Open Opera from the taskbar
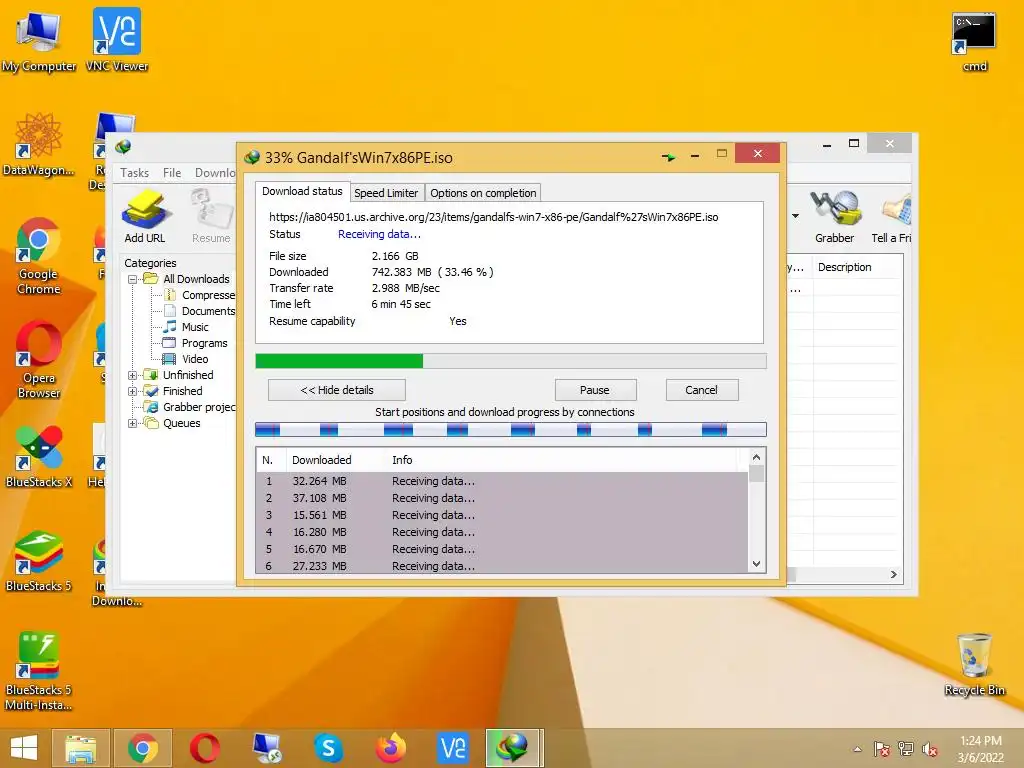 (x=205, y=748)
